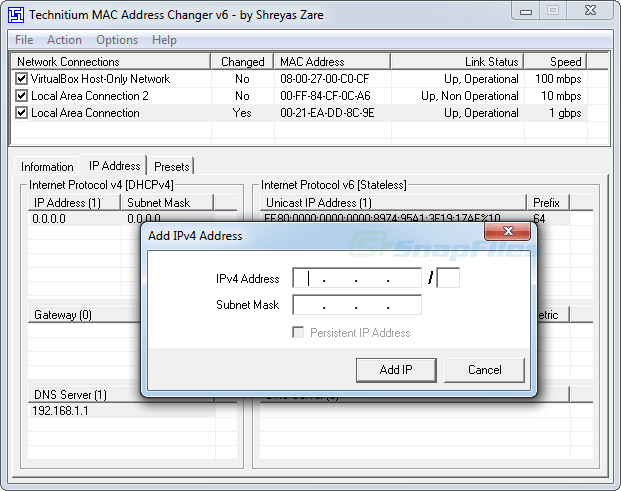Select the IP Address tab

coord(114,166)
